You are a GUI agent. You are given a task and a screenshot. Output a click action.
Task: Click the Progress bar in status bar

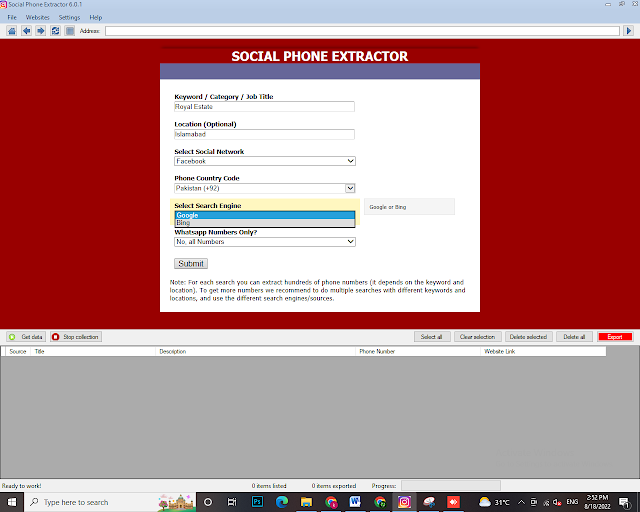[451, 485]
